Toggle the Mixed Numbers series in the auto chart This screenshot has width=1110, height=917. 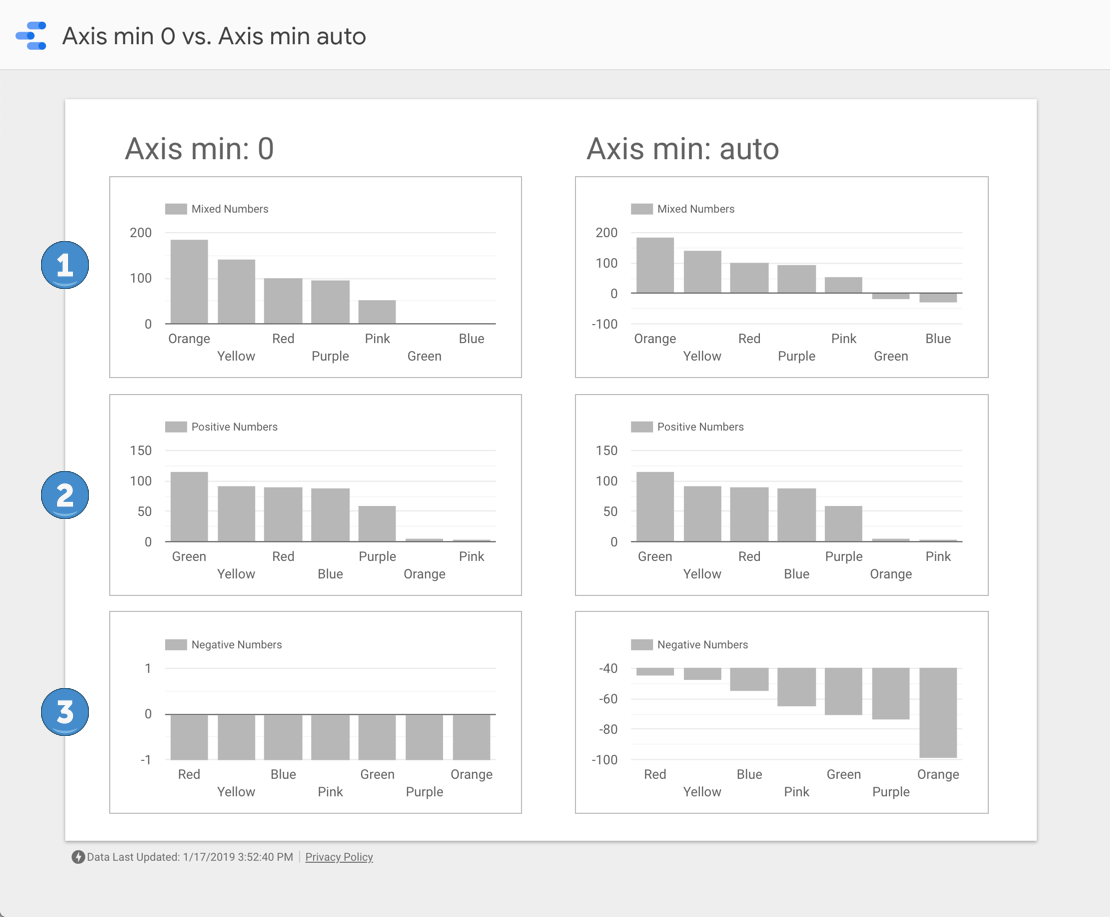pos(642,209)
